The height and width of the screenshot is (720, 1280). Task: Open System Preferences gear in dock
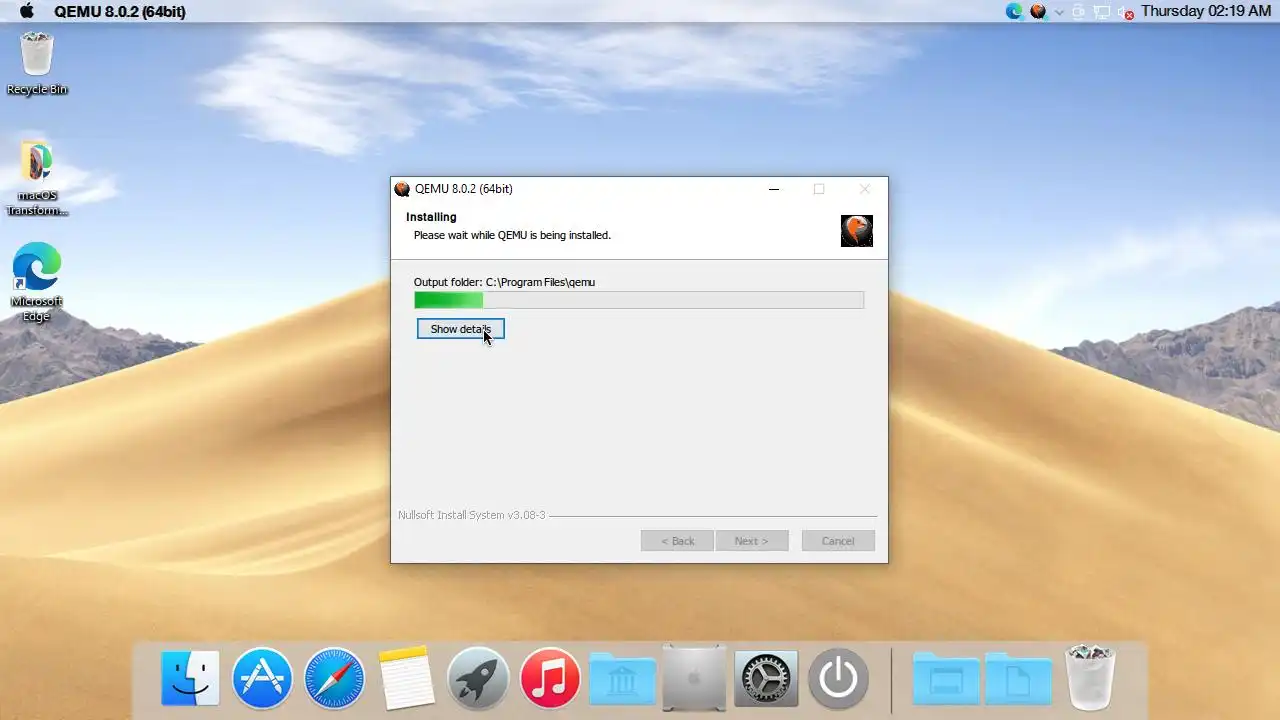click(x=766, y=679)
